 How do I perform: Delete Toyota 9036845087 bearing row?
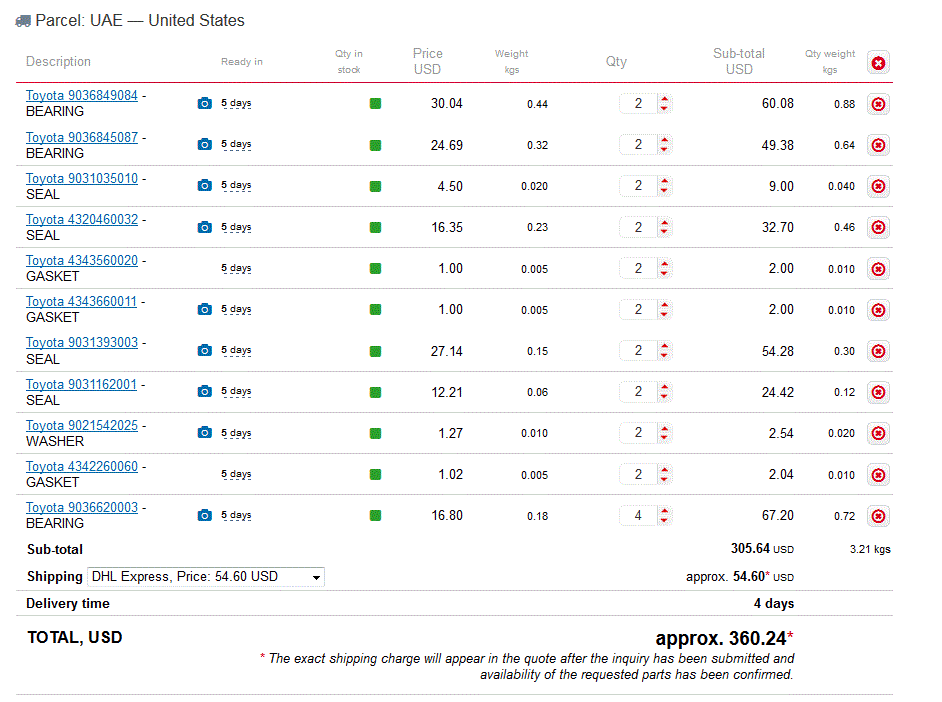(878, 145)
